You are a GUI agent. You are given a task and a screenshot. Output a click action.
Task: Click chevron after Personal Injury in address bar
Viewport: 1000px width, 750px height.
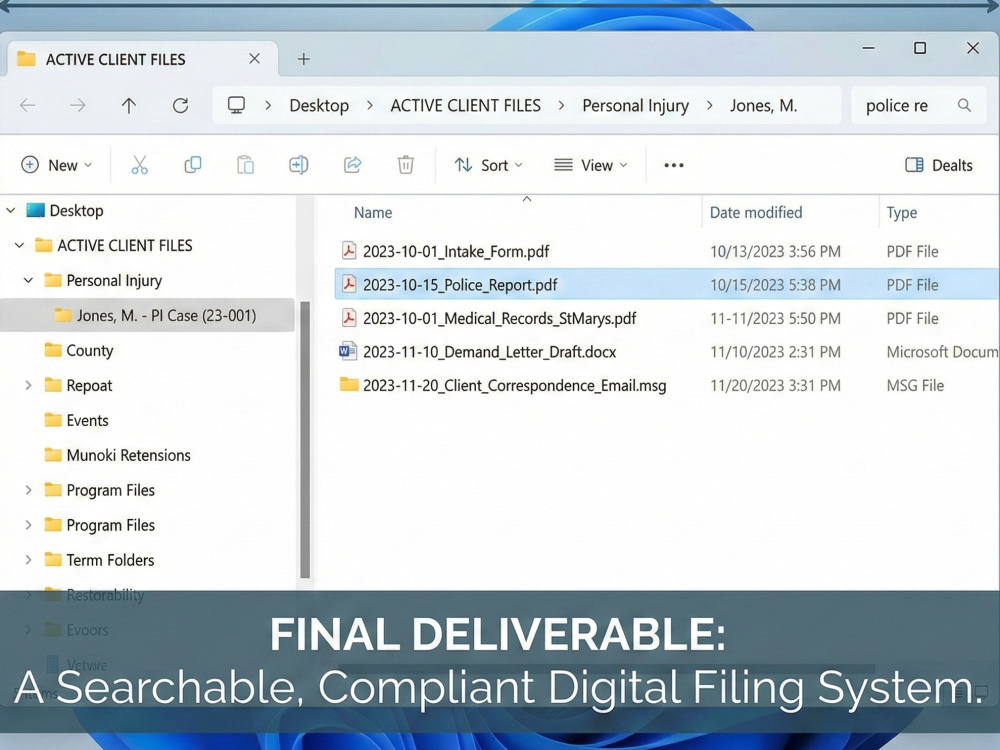pyautogui.click(x=709, y=105)
